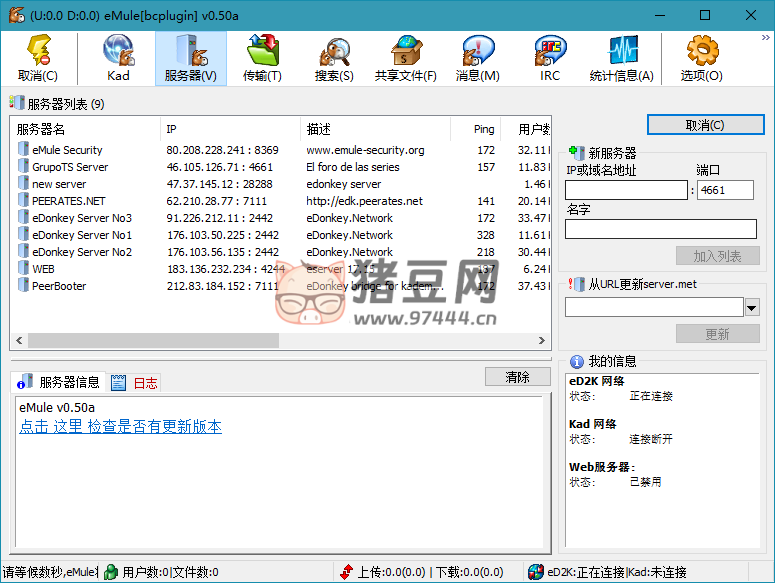Expand the toolbar overflow chevron
Viewport: 775px width, 583px height.
[765, 38]
